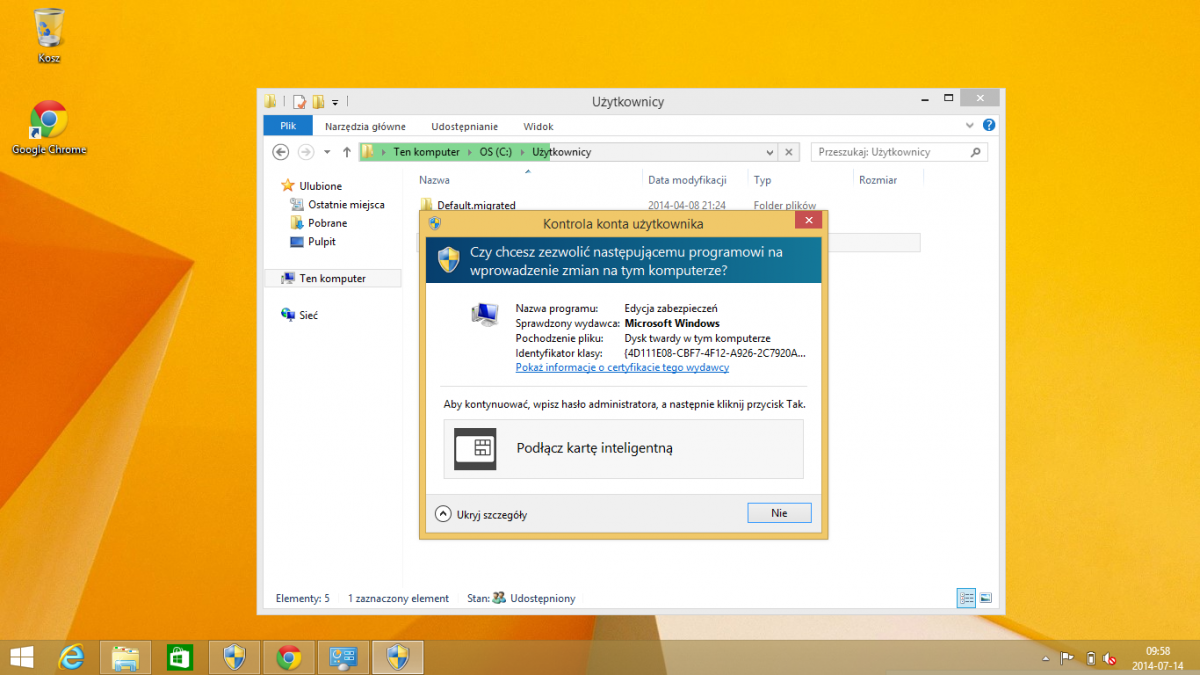The image size is (1200, 675).
Task: Open File Explorer from the taskbar
Action: (125, 657)
